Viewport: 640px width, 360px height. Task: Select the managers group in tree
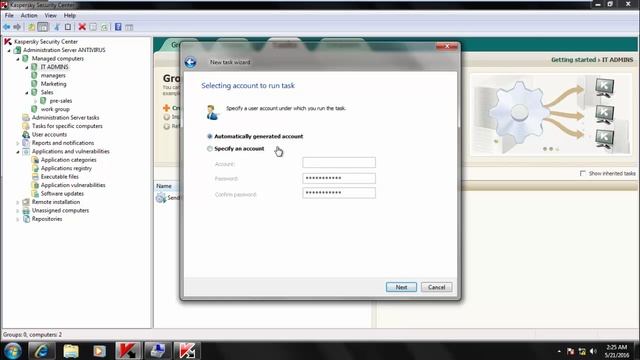53,76
